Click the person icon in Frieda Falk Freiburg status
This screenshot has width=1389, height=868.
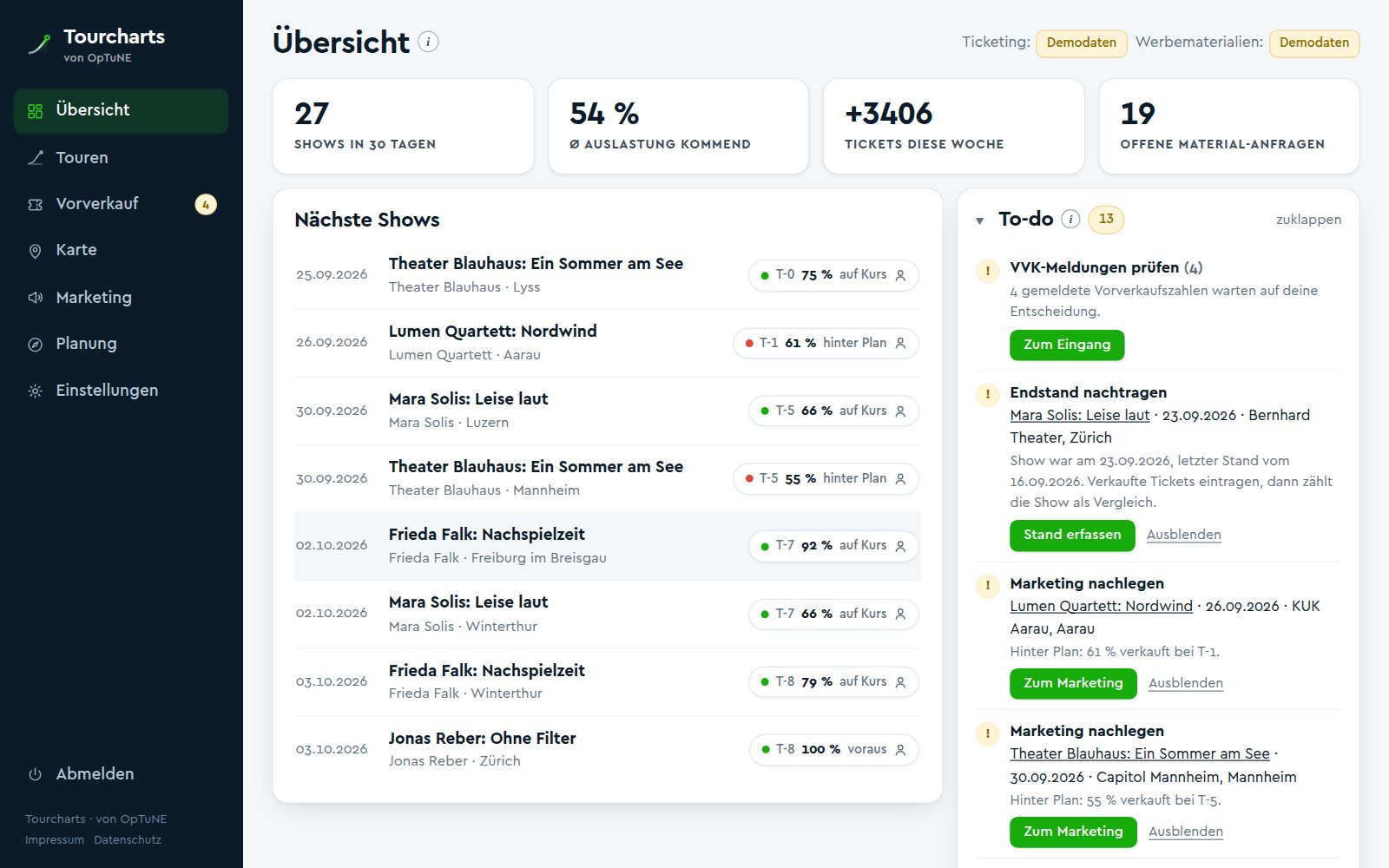[x=900, y=546]
